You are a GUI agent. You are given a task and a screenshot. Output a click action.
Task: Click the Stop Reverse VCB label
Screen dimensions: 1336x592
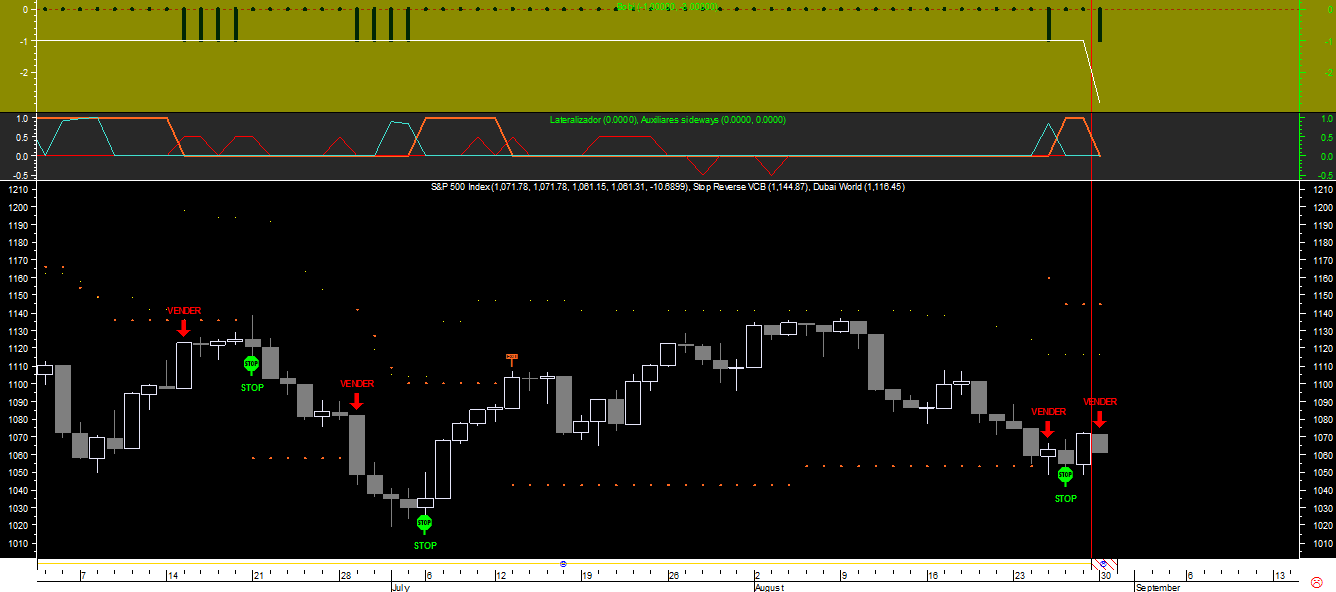750,187
